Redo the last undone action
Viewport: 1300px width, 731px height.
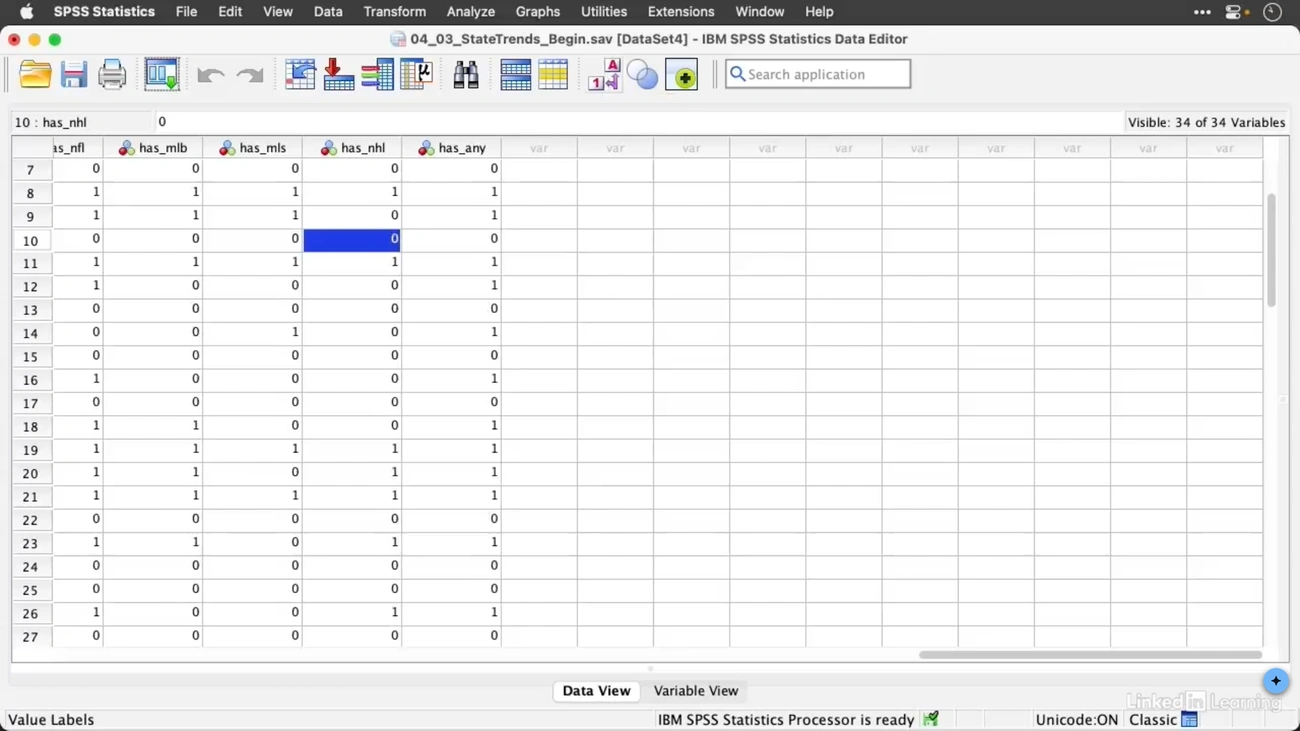pos(249,76)
